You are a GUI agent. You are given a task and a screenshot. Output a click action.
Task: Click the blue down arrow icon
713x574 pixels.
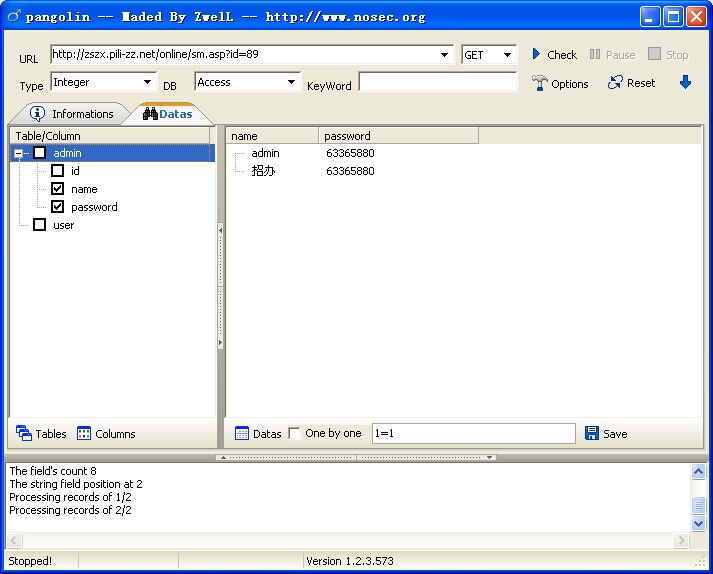point(685,82)
